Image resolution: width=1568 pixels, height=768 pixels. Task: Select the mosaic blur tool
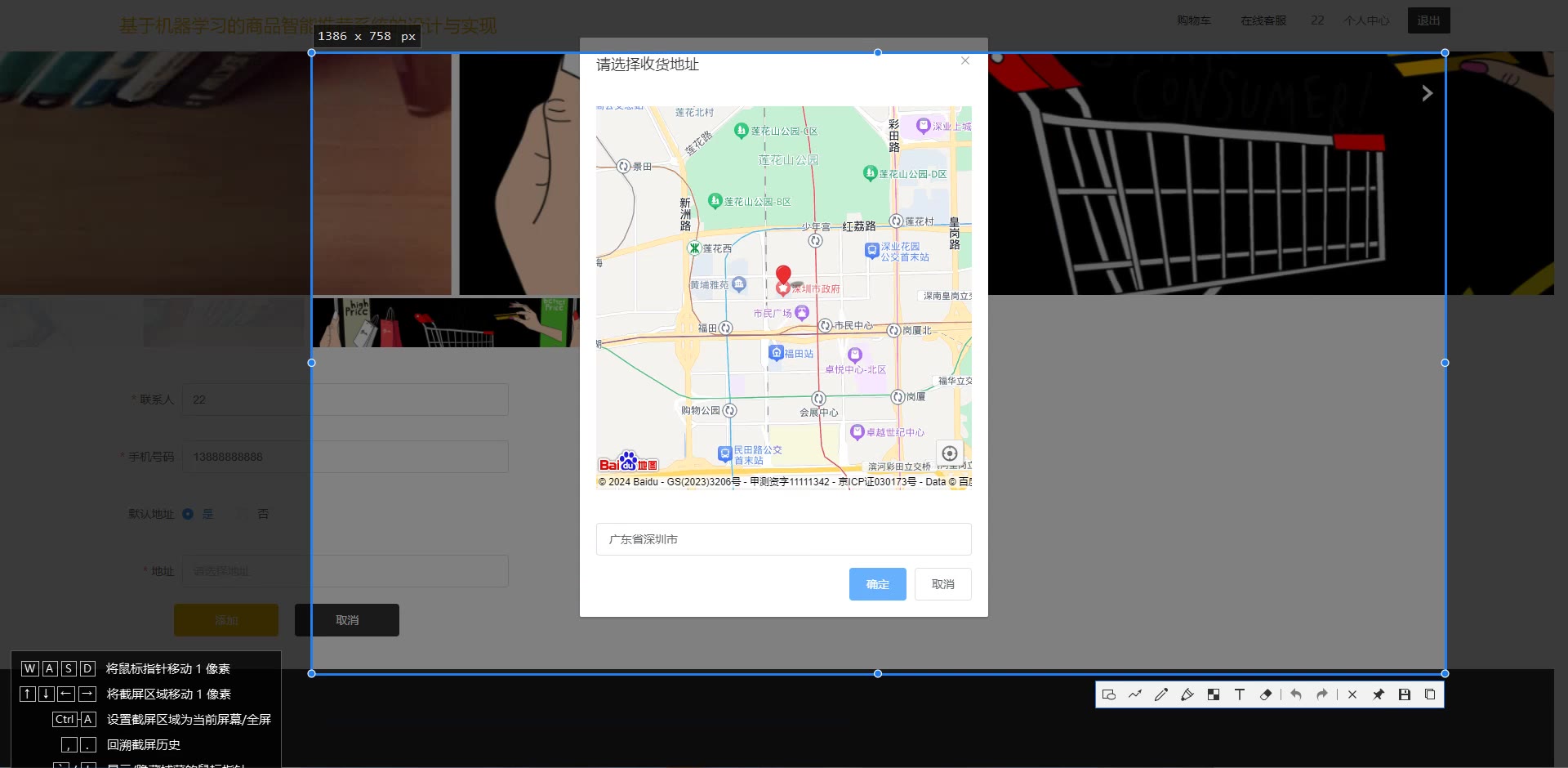point(1214,694)
